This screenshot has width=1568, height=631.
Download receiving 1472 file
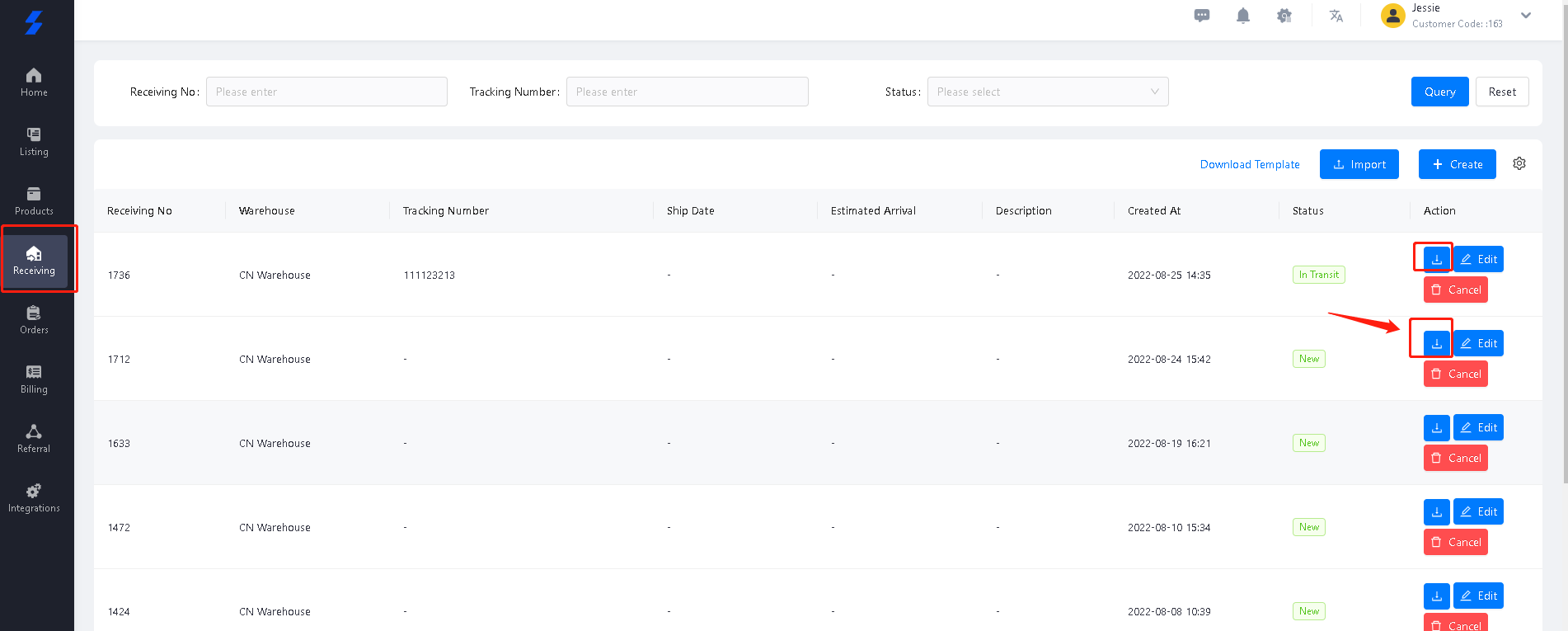[1437, 511]
